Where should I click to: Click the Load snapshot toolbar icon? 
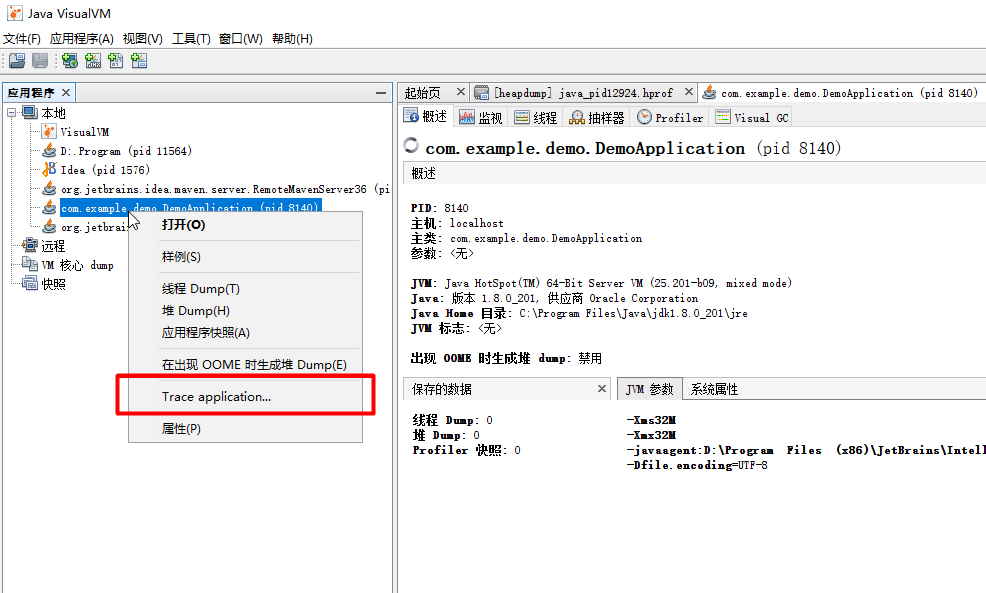coord(17,60)
